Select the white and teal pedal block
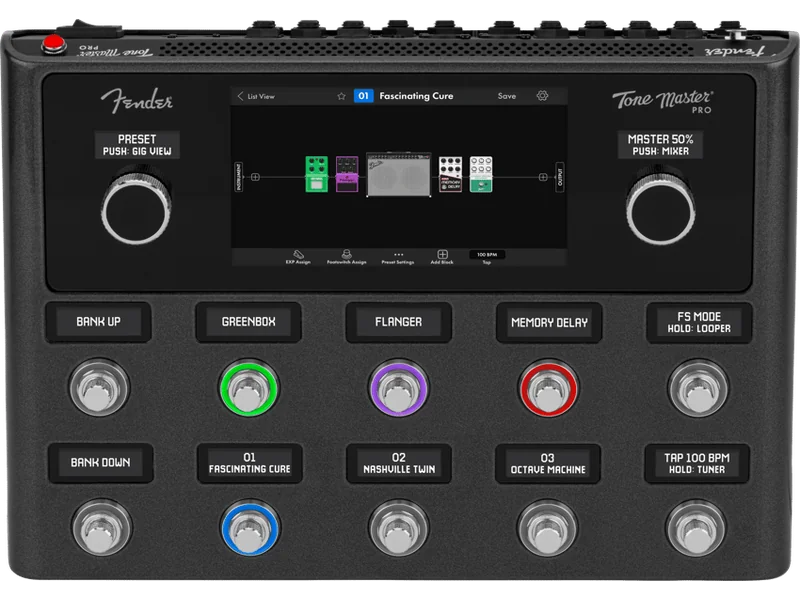 (x=481, y=174)
